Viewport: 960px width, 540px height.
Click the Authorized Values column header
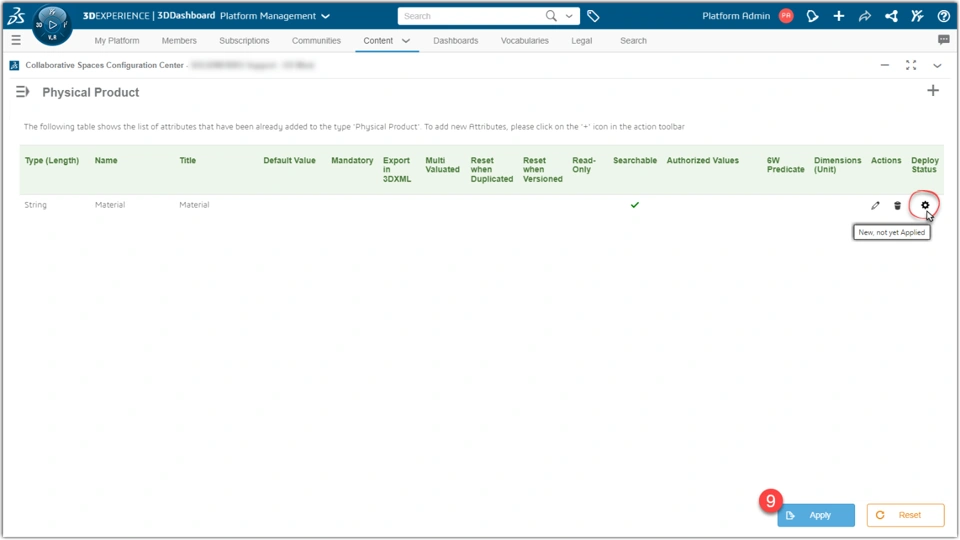click(703, 160)
